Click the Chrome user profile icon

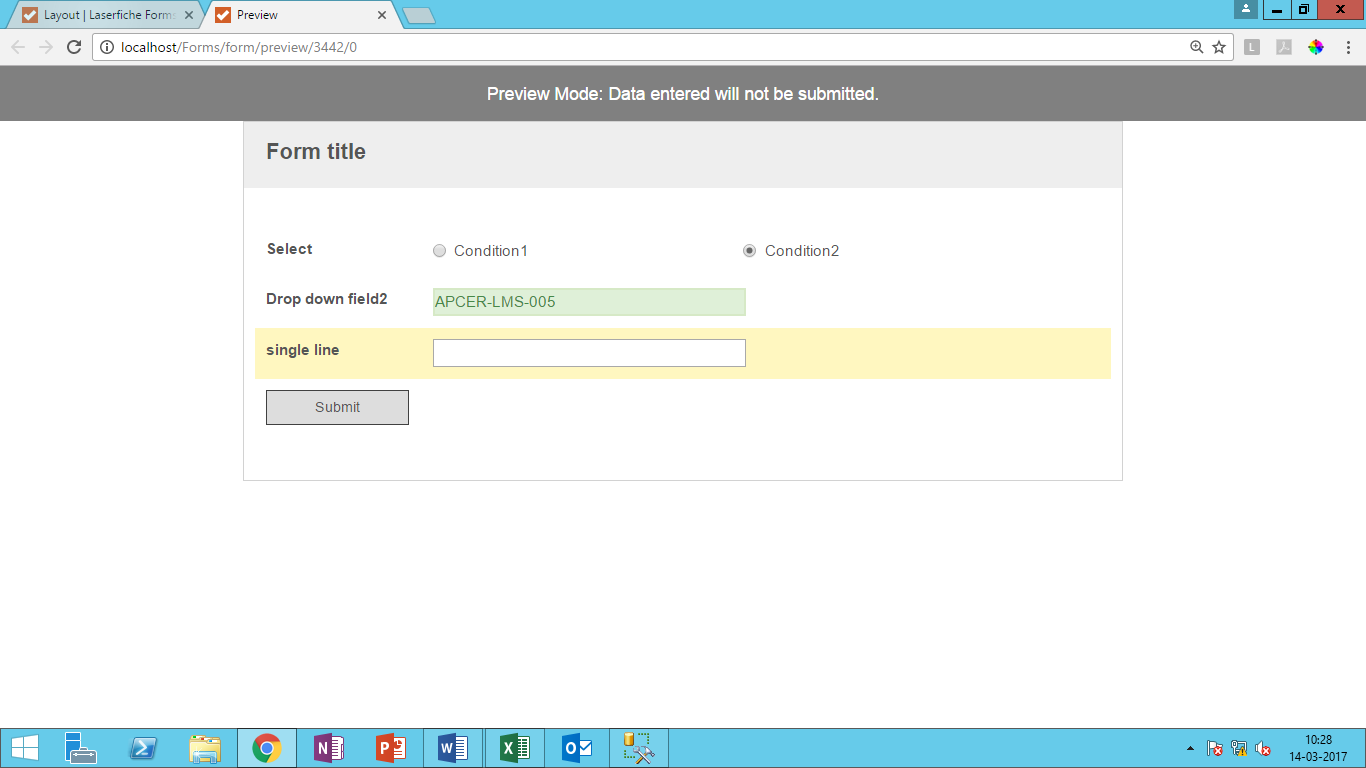(x=1246, y=9)
